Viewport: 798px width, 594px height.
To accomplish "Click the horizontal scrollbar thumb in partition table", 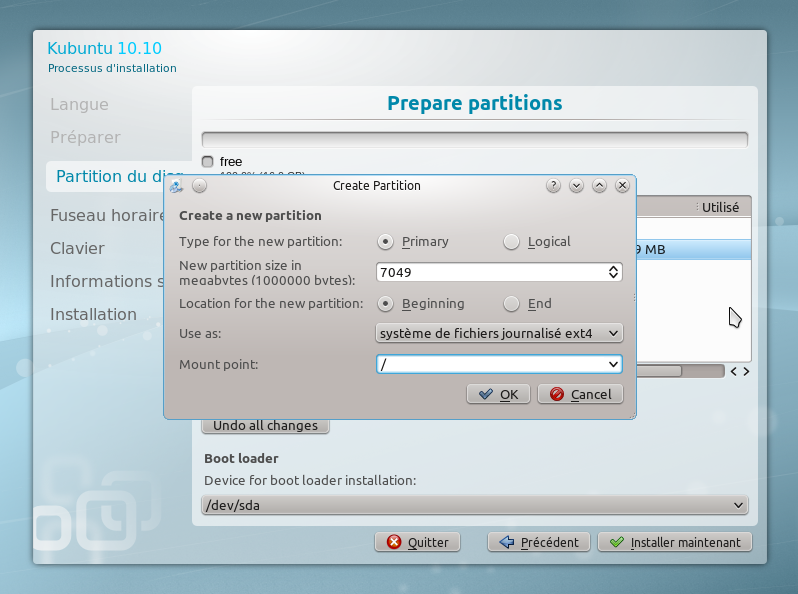I will (x=659, y=371).
